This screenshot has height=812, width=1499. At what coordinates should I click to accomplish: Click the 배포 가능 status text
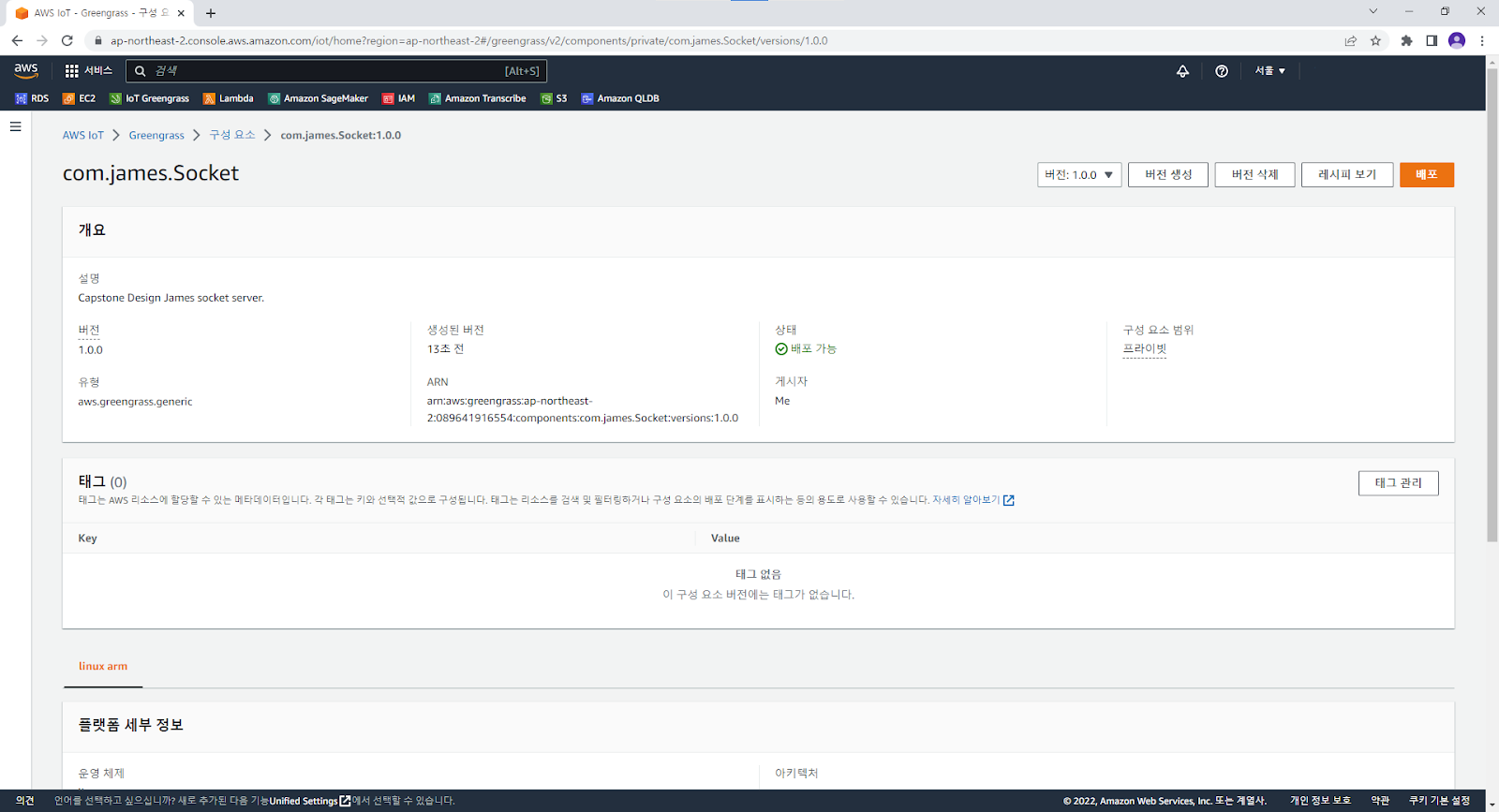pyautogui.click(x=813, y=349)
